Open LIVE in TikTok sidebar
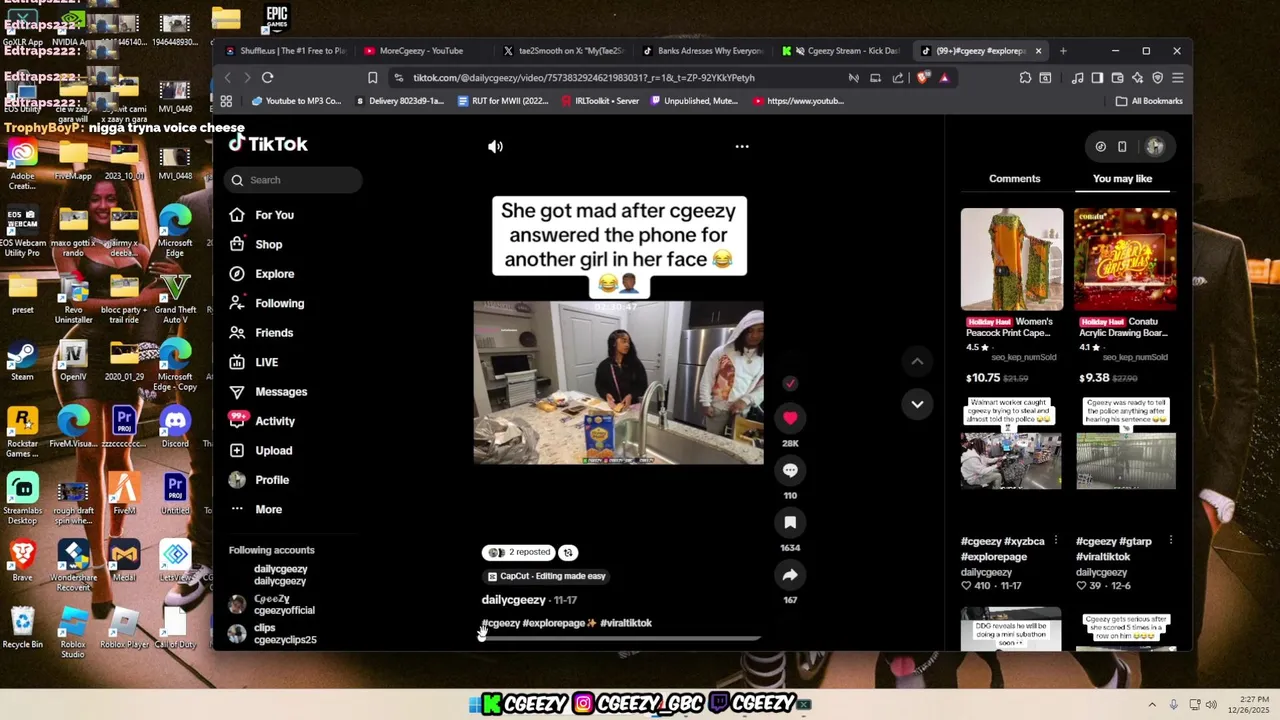This screenshot has height=720, width=1280. click(x=267, y=362)
